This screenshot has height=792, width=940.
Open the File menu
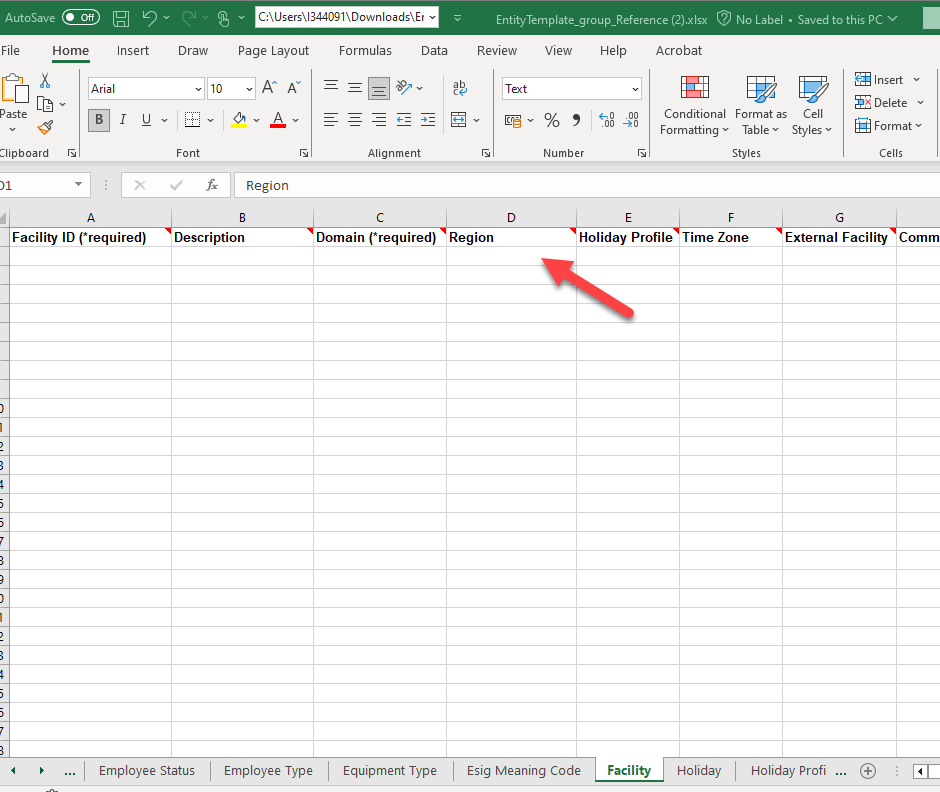[x=10, y=50]
